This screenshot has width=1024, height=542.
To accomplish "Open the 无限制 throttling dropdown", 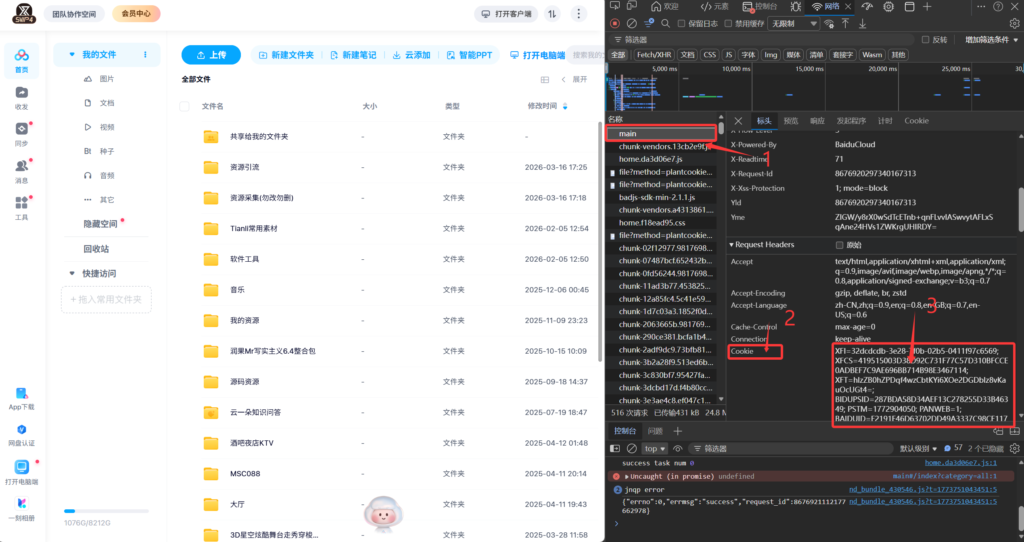I will (794, 24).
